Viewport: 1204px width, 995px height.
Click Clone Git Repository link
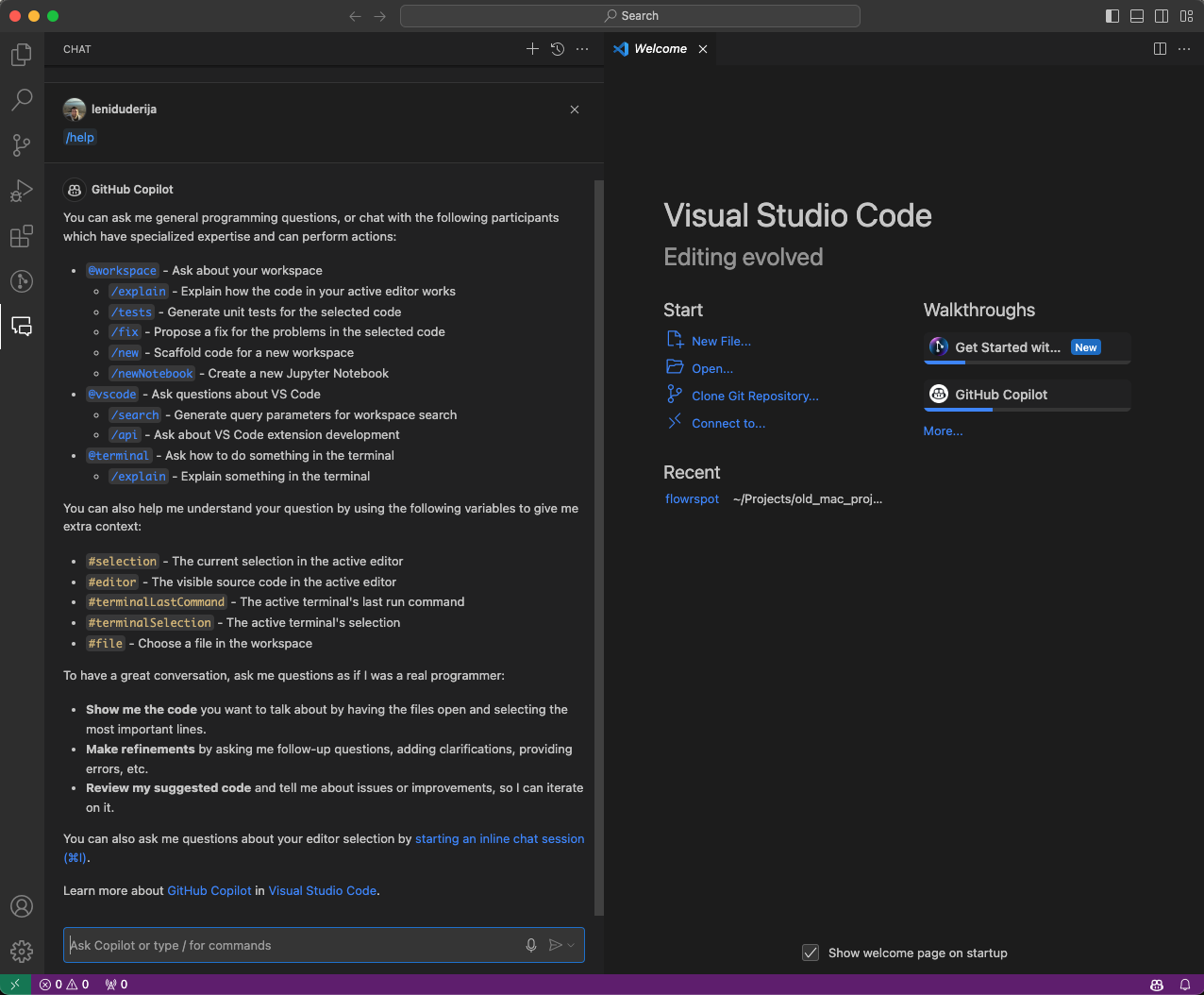pyautogui.click(x=753, y=396)
